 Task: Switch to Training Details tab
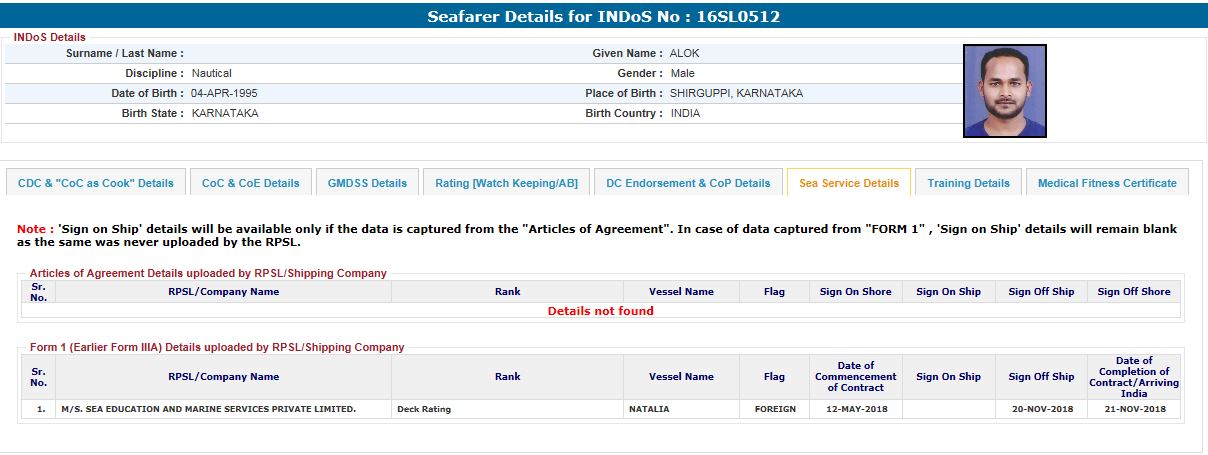(968, 183)
